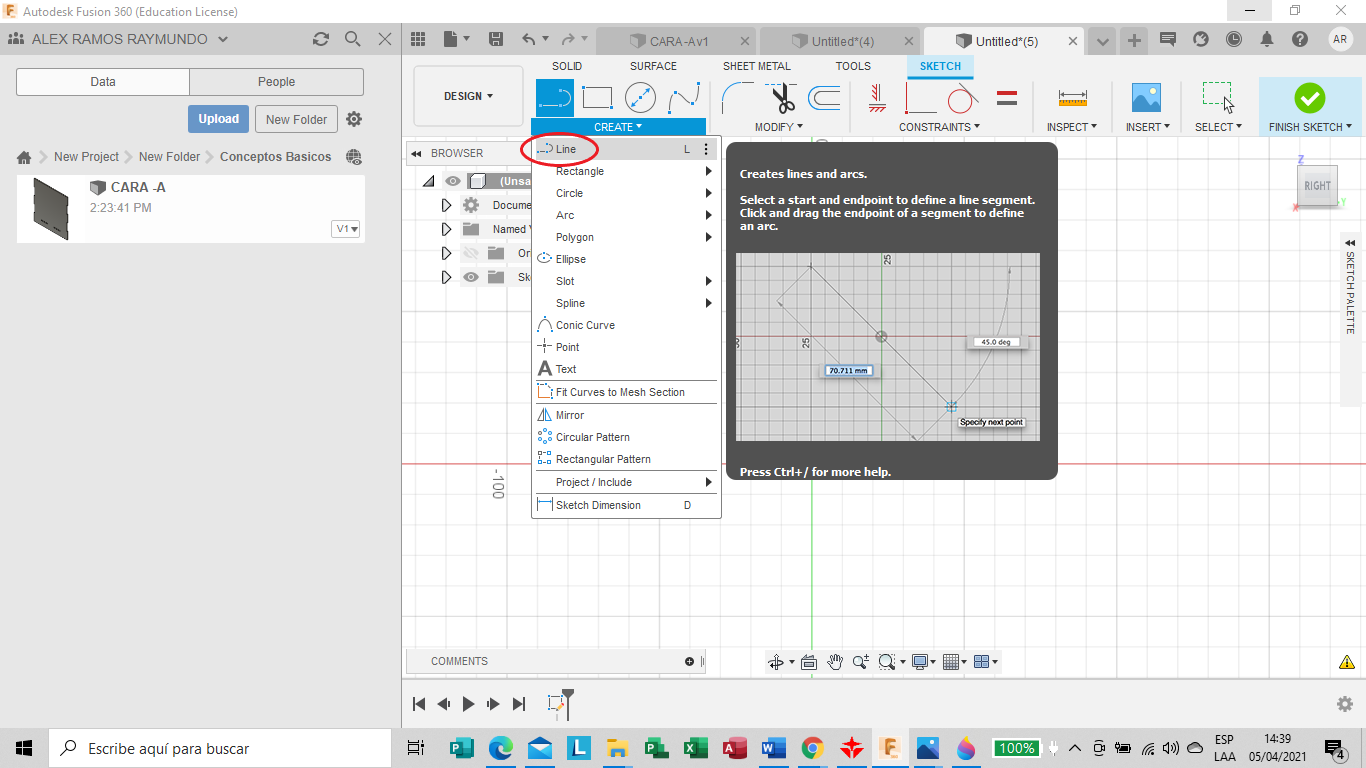1366x768 pixels.
Task: Click the warning triangle icon
Action: [1347, 662]
